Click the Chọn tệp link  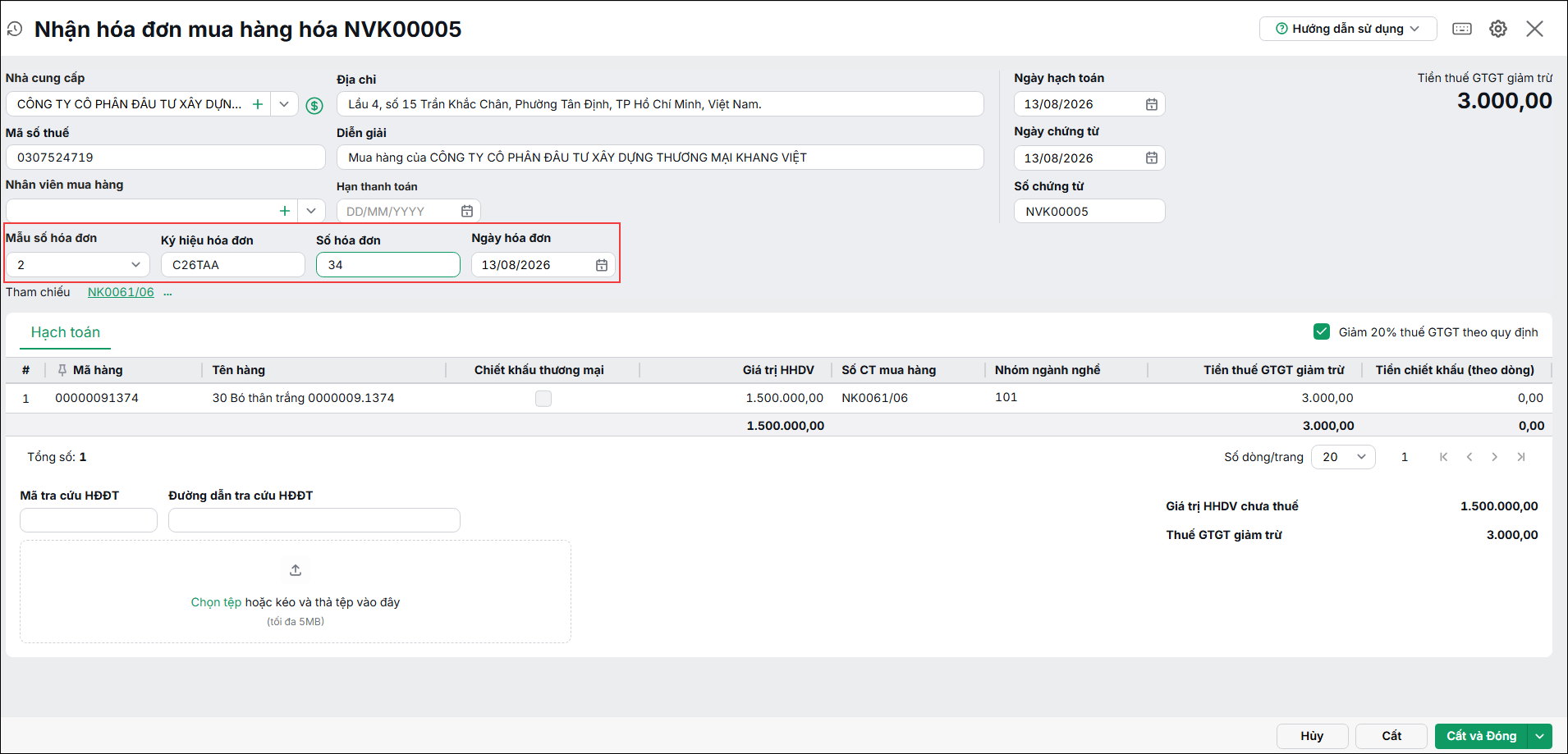pyautogui.click(x=217, y=602)
